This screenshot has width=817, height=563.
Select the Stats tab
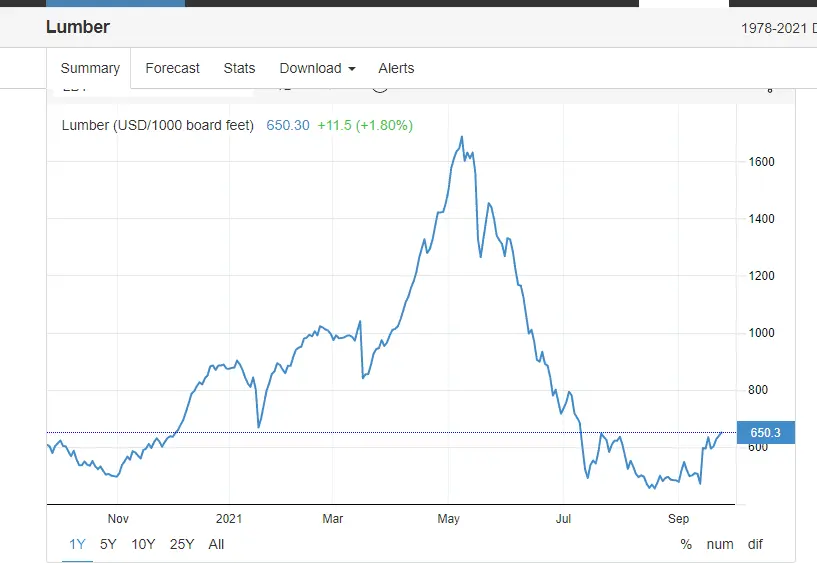tap(239, 68)
